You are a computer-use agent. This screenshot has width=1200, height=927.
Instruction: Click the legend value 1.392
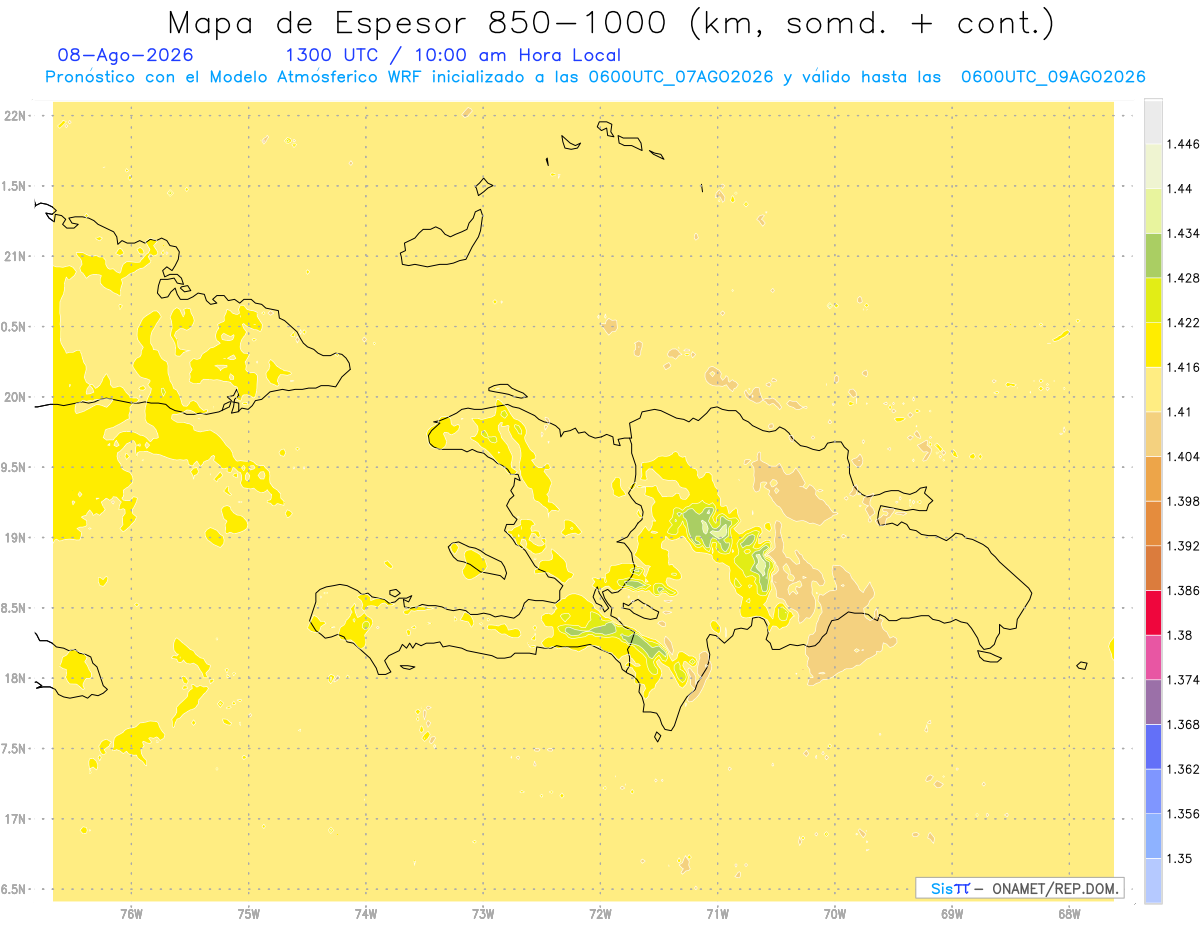click(x=1183, y=546)
